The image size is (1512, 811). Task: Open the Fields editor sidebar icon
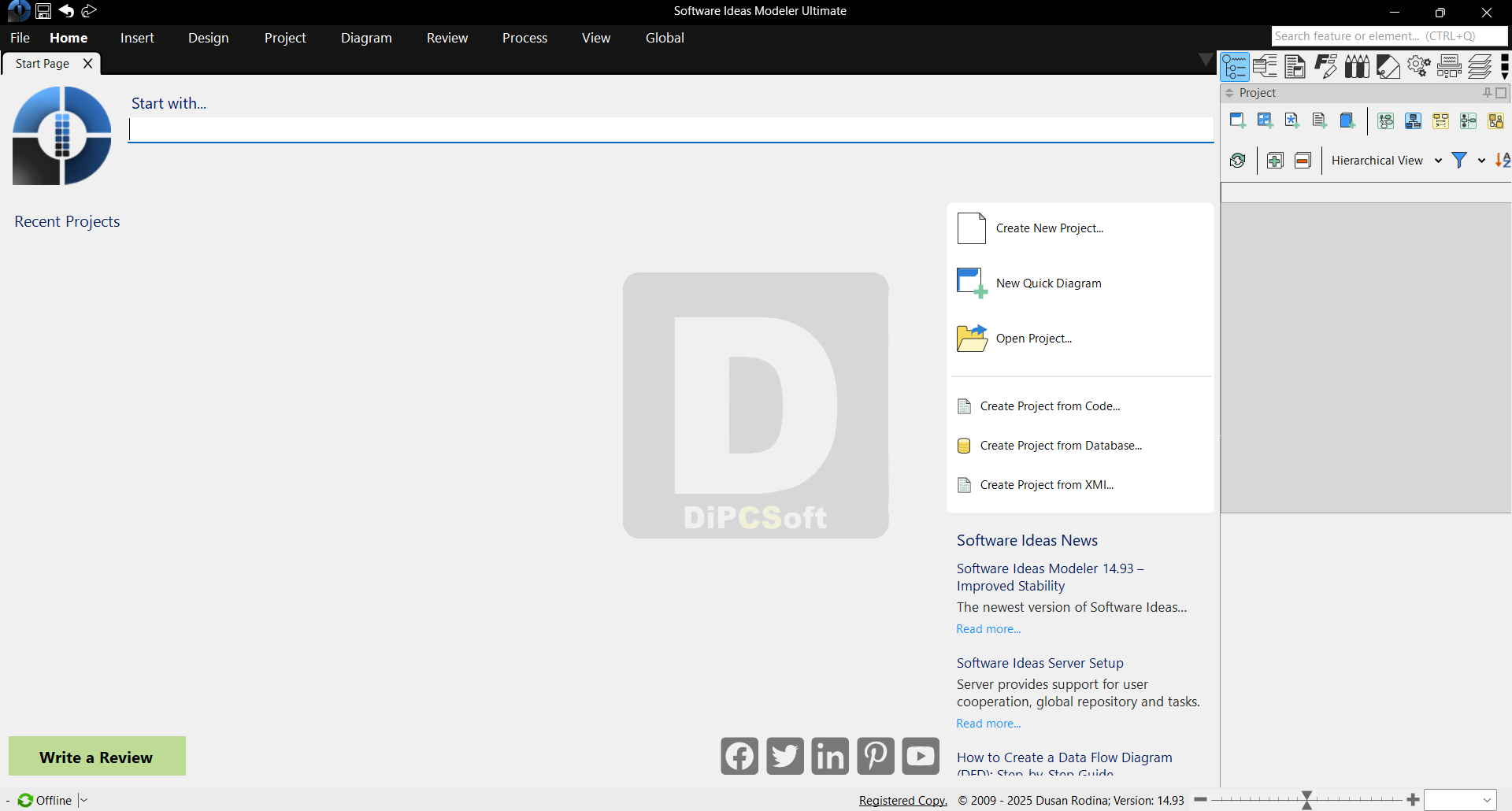point(1326,67)
